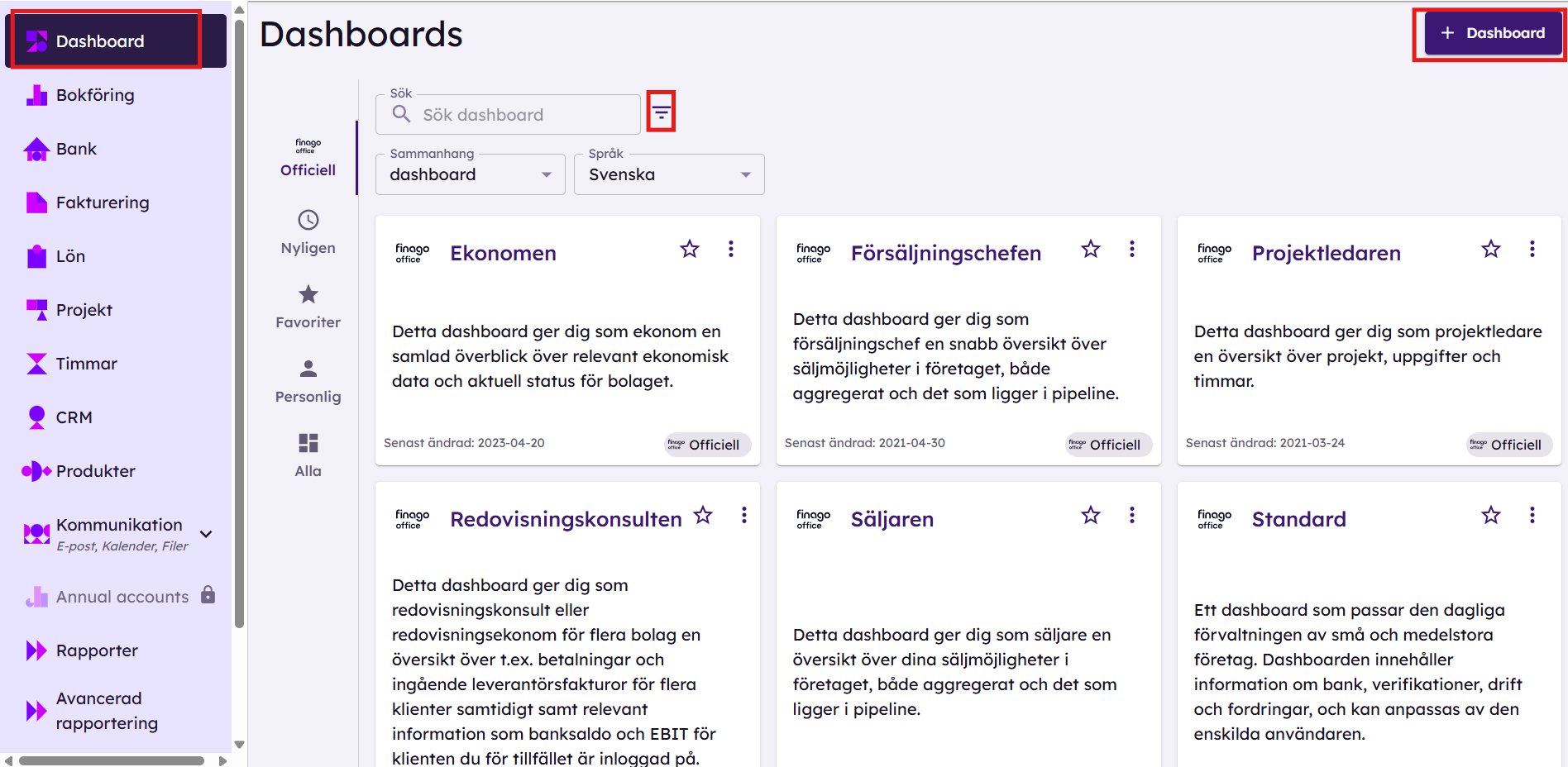The height and width of the screenshot is (767, 1568).
Task: Click the sidebar horizontal scrollbar
Action: [x=112, y=760]
